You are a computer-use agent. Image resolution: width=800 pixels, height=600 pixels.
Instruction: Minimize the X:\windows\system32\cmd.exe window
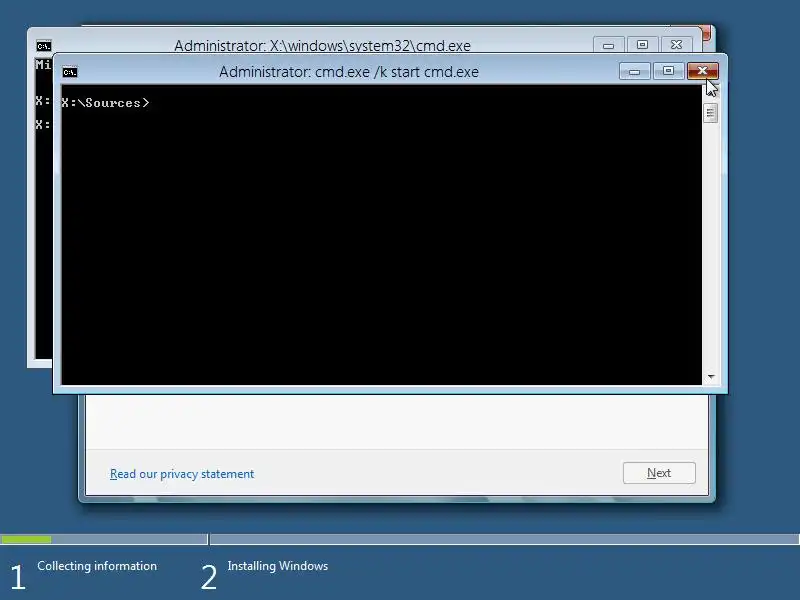coord(609,45)
